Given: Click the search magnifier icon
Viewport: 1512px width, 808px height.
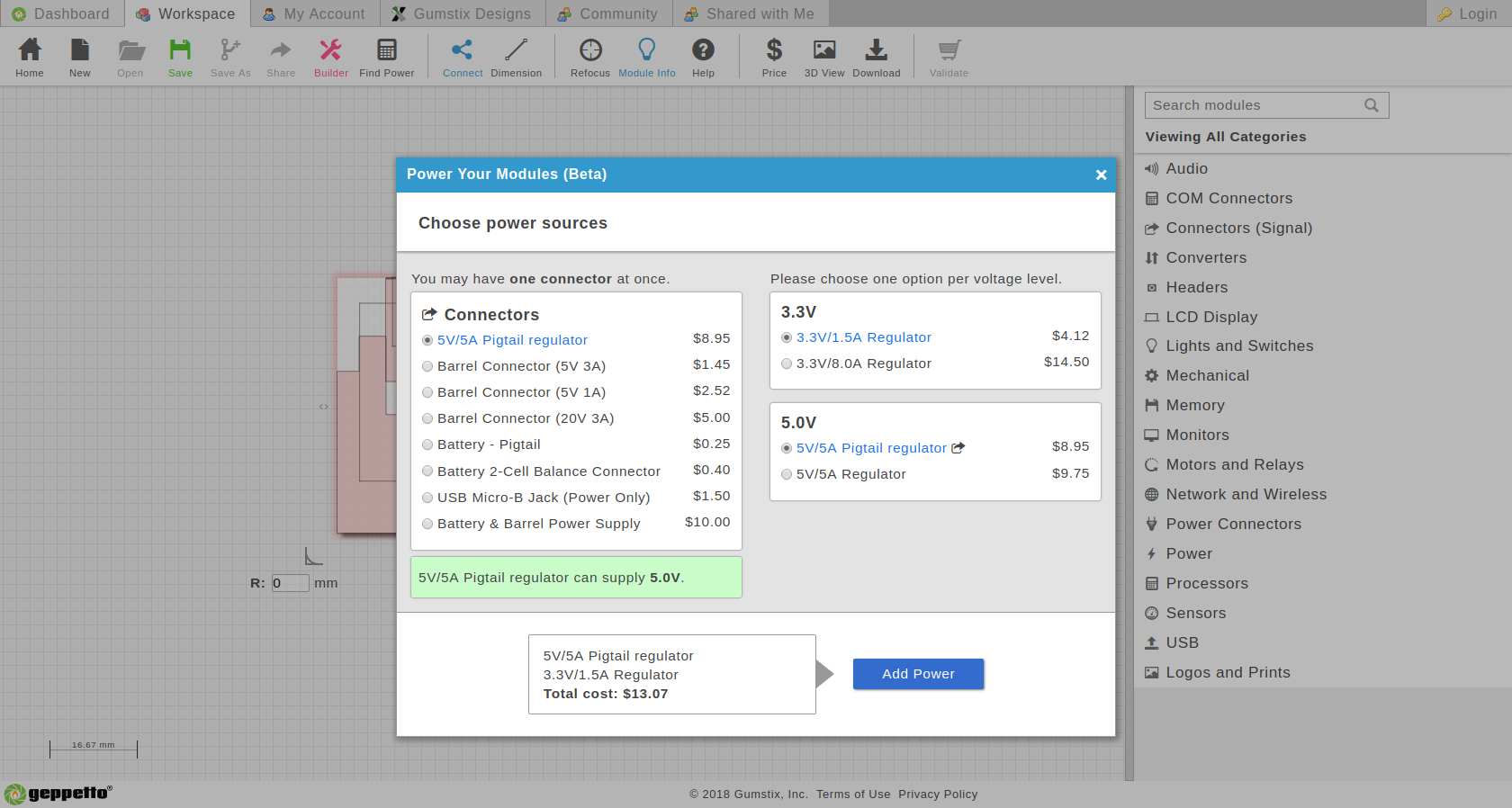Looking at the screenshot, I should (x=1372, y=105).
